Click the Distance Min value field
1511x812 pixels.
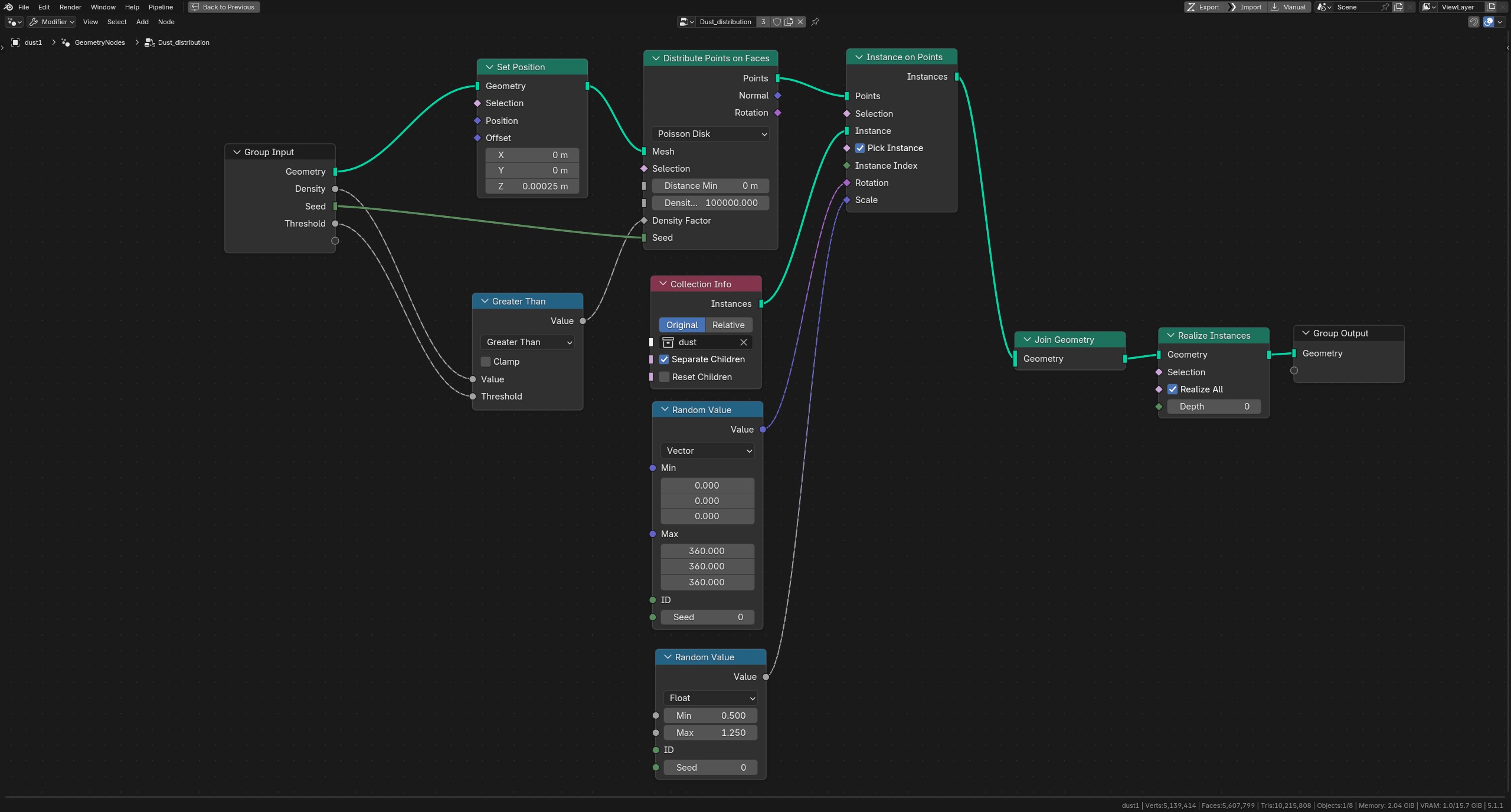[x=711, y=186]
